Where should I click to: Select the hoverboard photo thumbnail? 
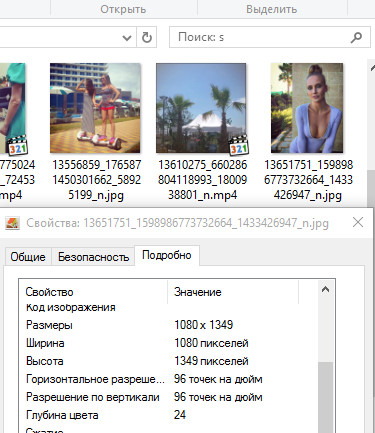click(95, 108)
